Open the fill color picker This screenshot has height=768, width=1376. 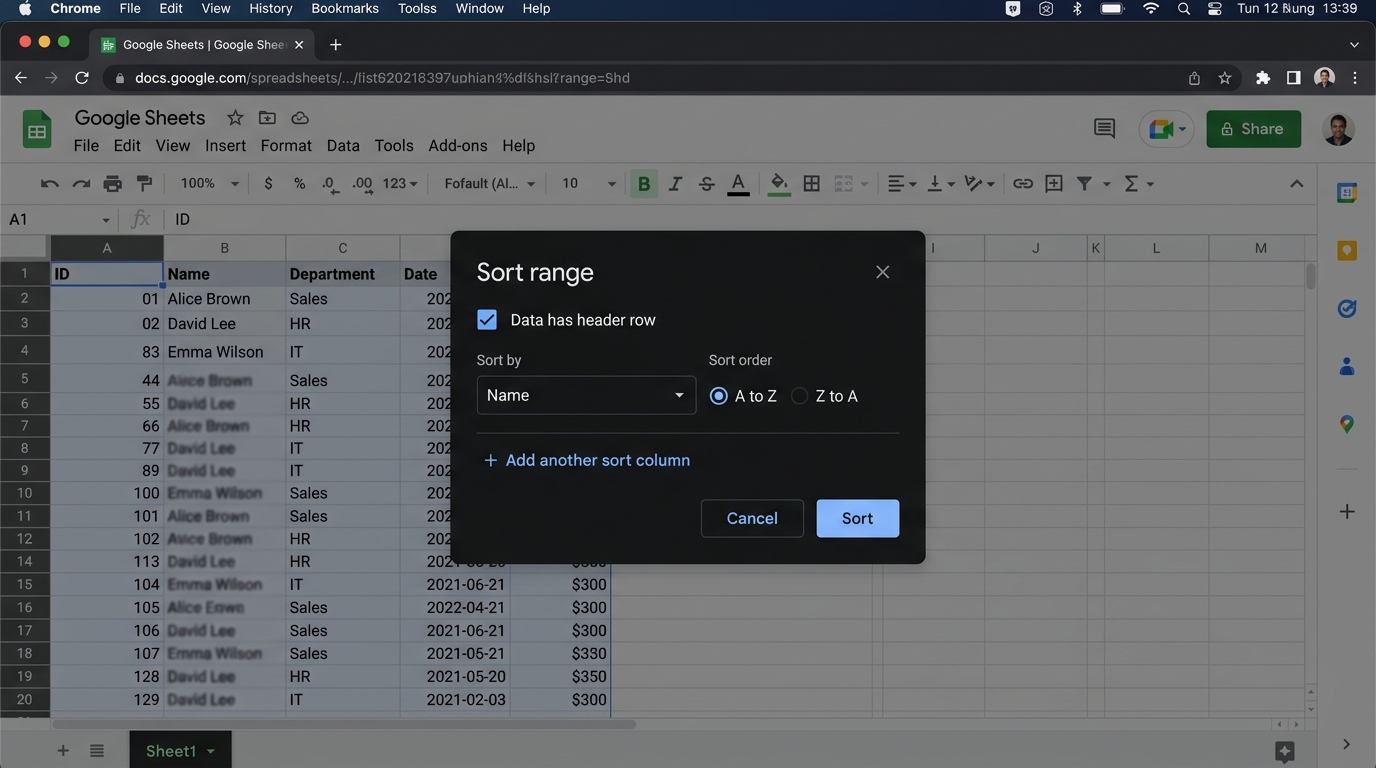click(779, 184)
